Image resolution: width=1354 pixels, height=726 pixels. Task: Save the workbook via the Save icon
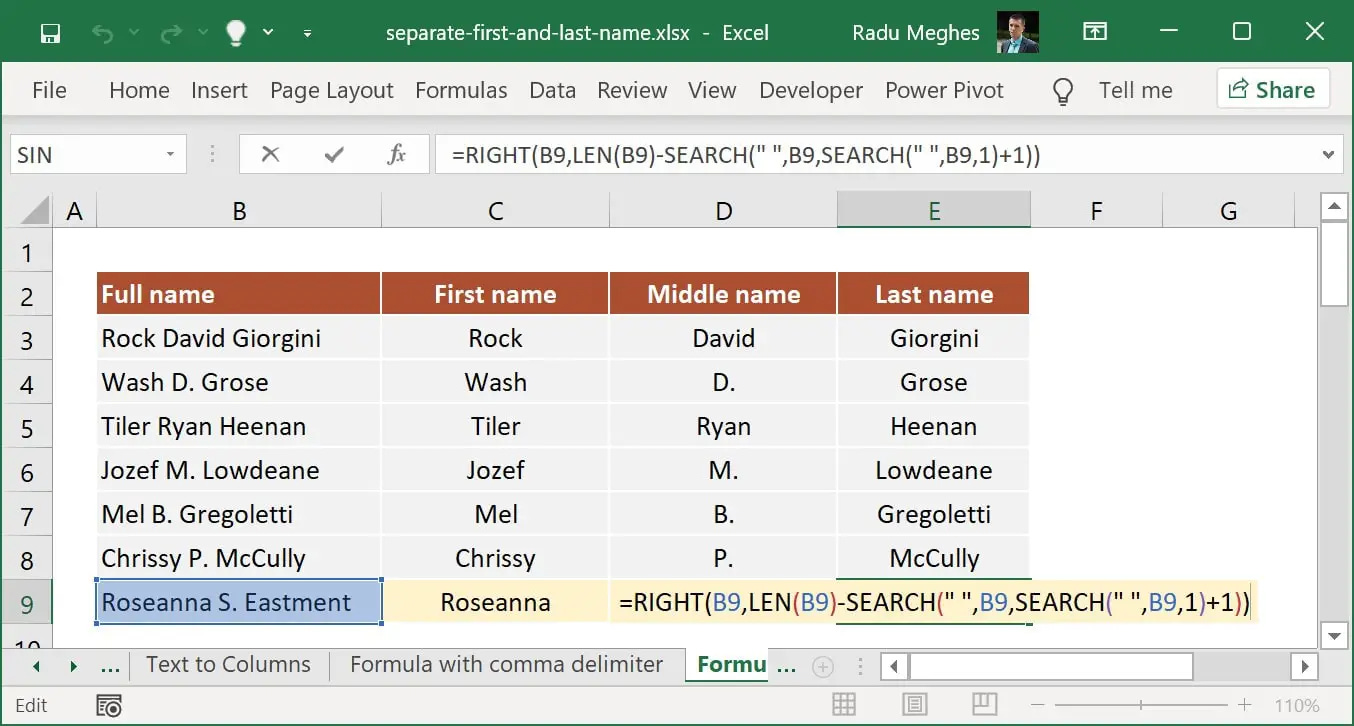(x=48, y=32)
